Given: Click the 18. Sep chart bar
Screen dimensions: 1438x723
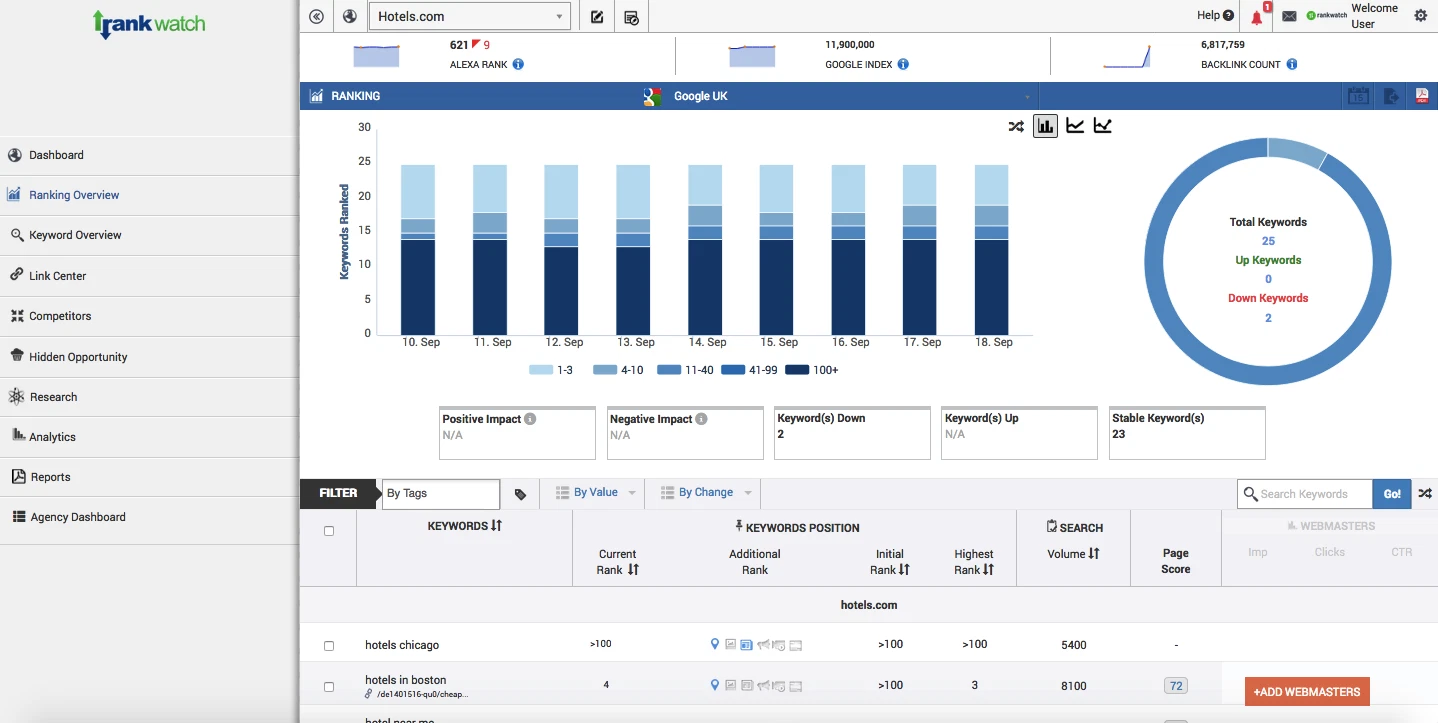Looking at the screenshot, I should (x=991, y=250).
